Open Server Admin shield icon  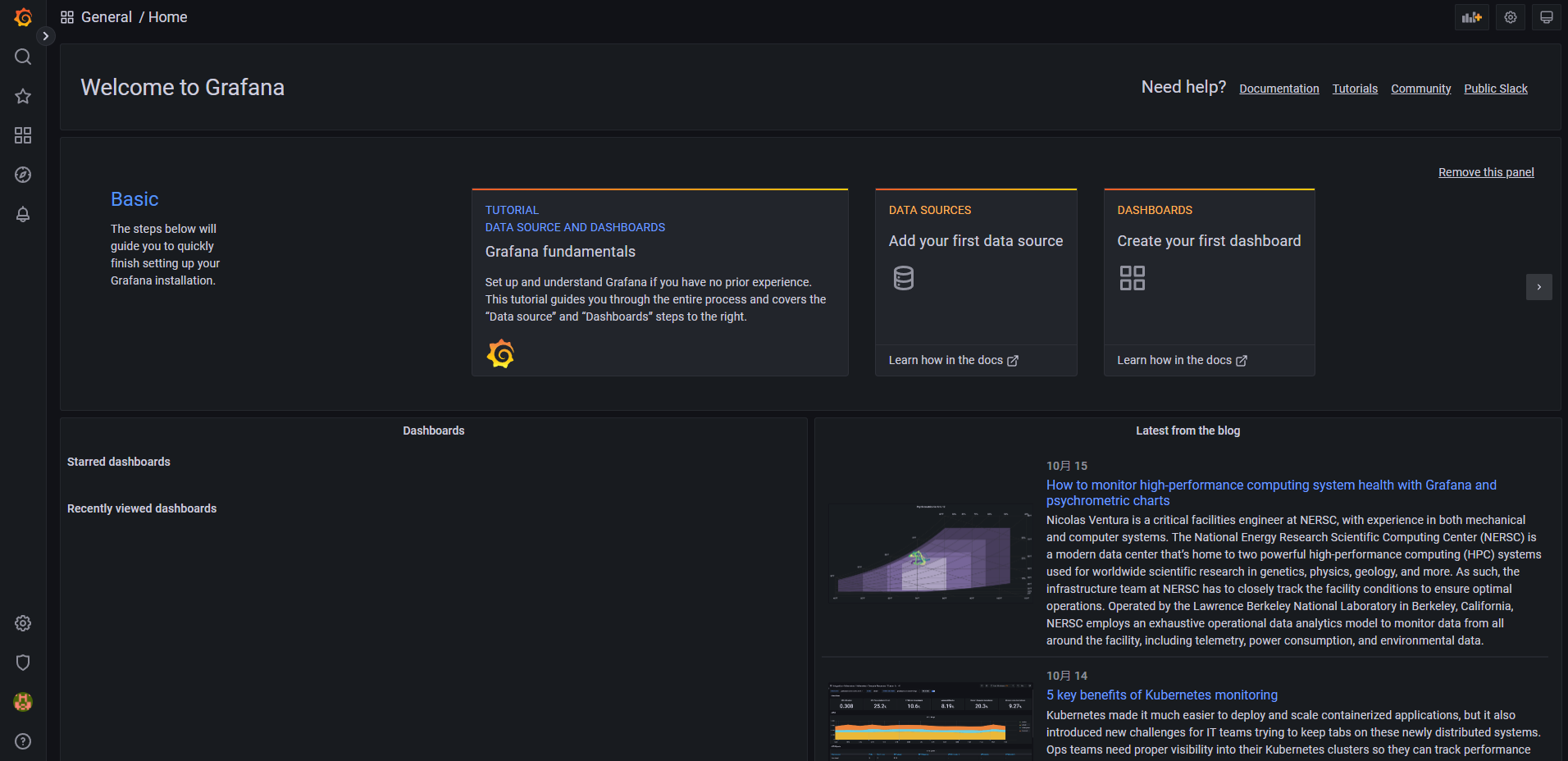click(x=23, y=663)
